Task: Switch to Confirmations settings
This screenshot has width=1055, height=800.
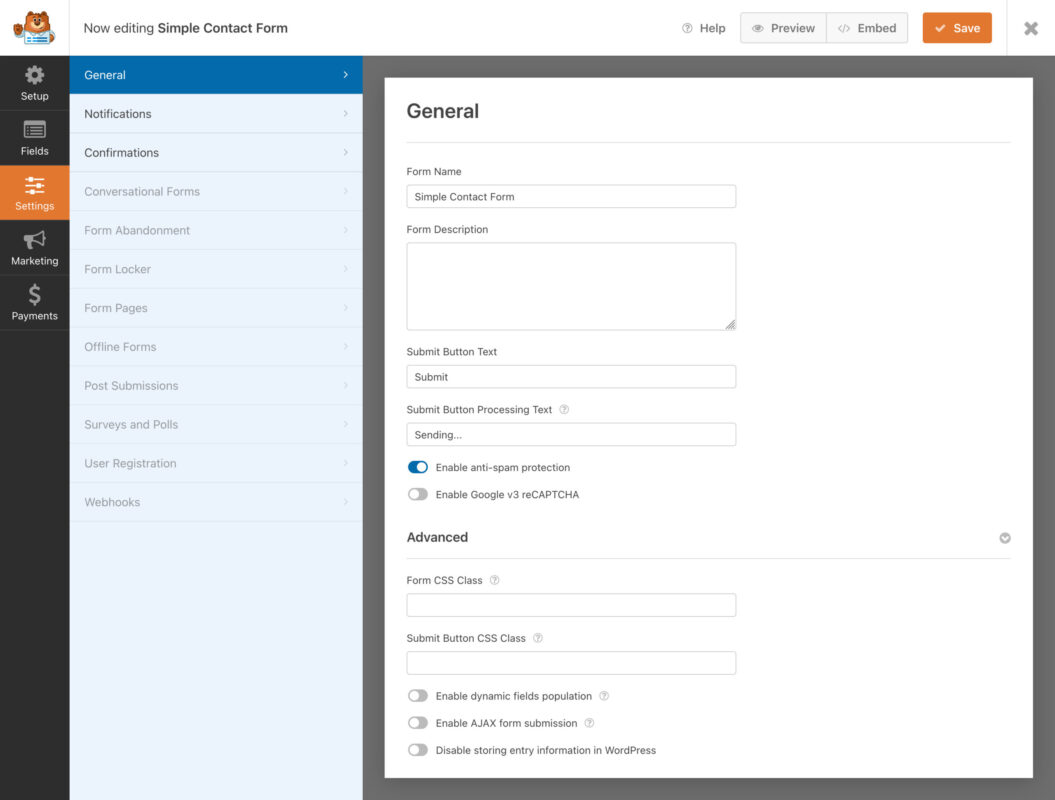Action: [216, 152]
